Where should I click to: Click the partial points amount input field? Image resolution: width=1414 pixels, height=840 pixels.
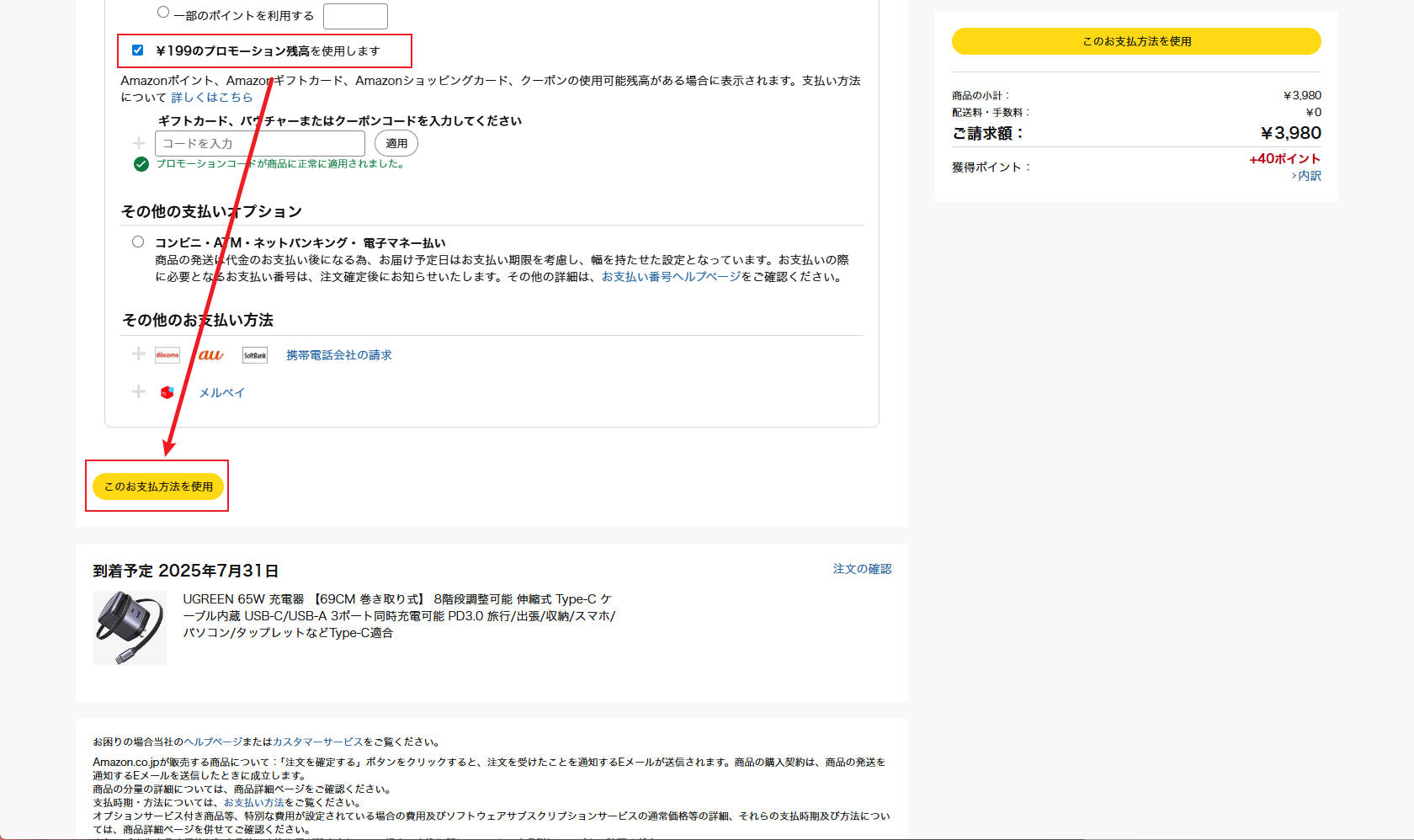pos(355,16)
